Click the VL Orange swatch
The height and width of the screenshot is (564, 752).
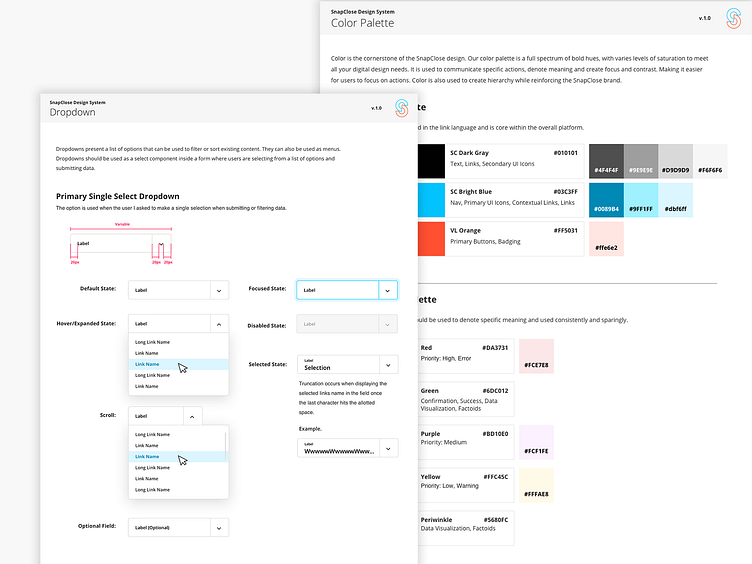coord(431,239)
